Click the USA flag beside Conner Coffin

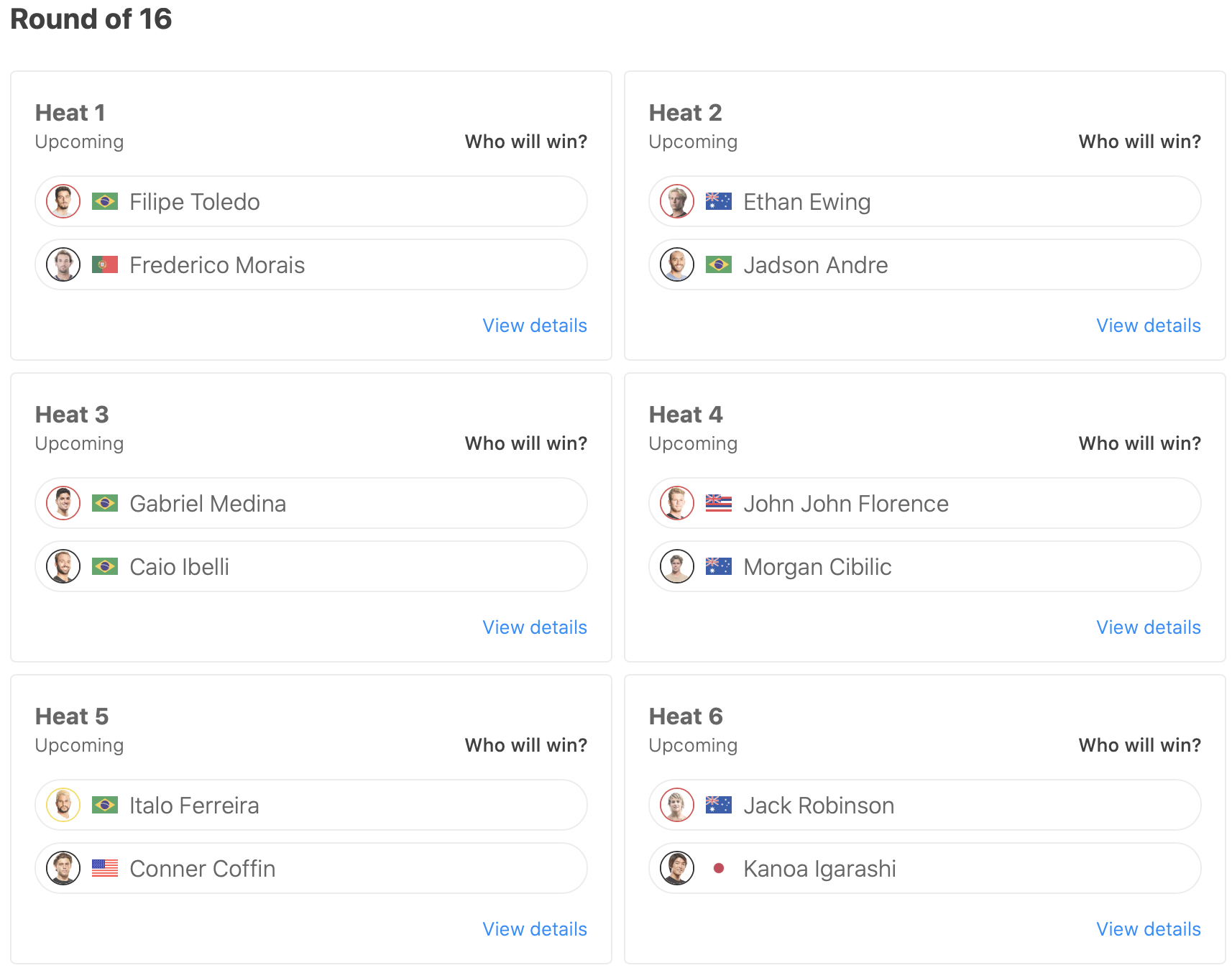coord(105,868)
